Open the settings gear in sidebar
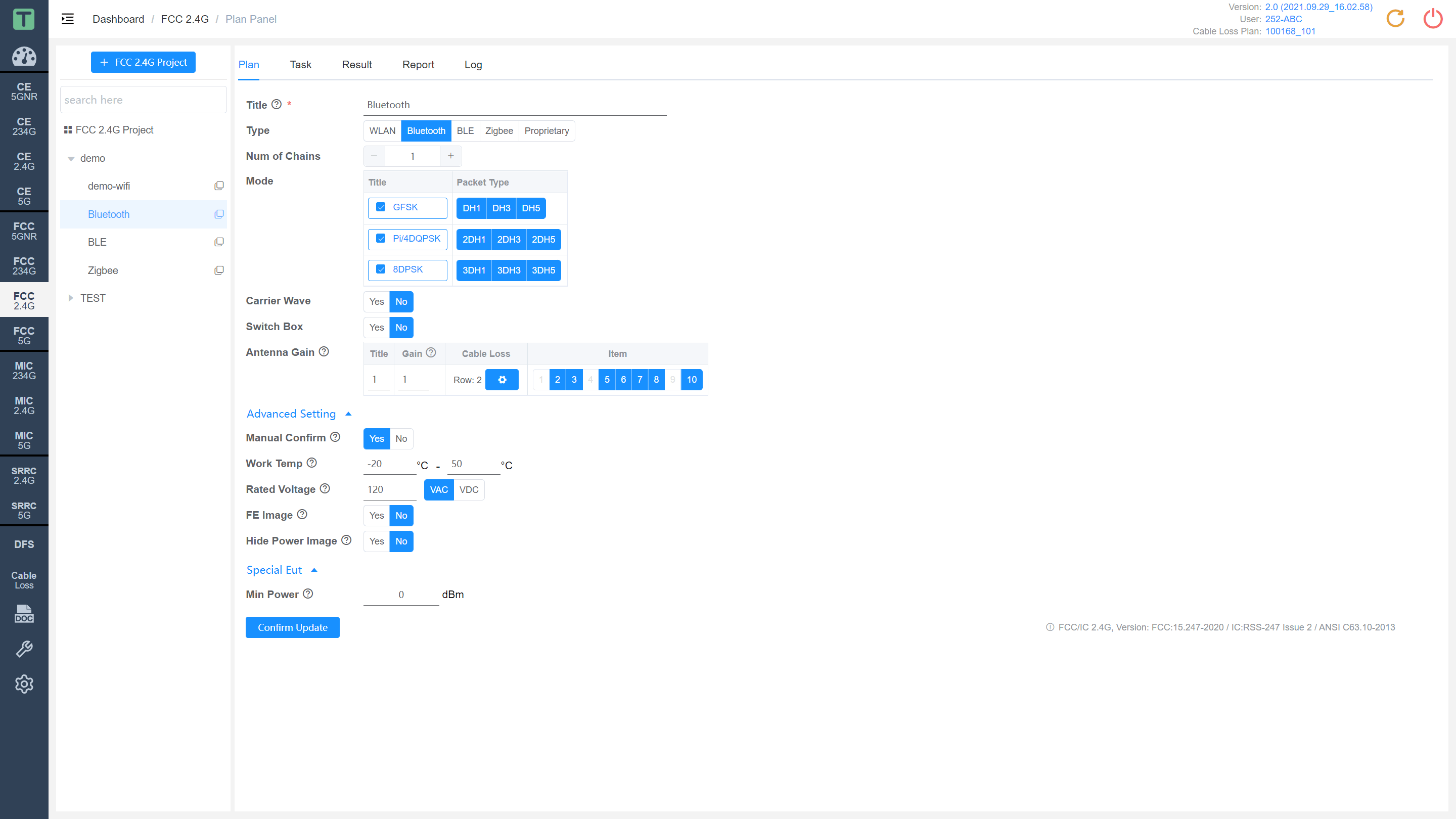 click(24, 684)
